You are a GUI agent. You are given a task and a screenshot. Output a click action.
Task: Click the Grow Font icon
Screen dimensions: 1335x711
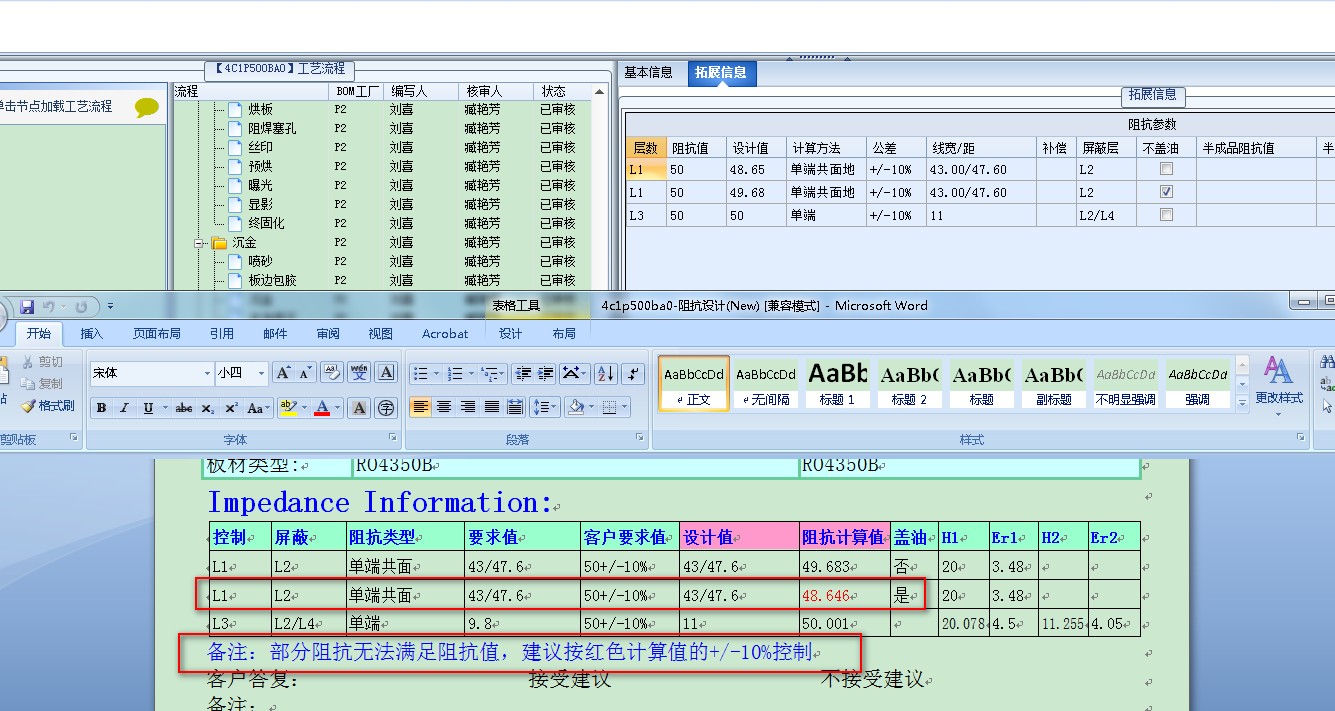coord(283,373)
